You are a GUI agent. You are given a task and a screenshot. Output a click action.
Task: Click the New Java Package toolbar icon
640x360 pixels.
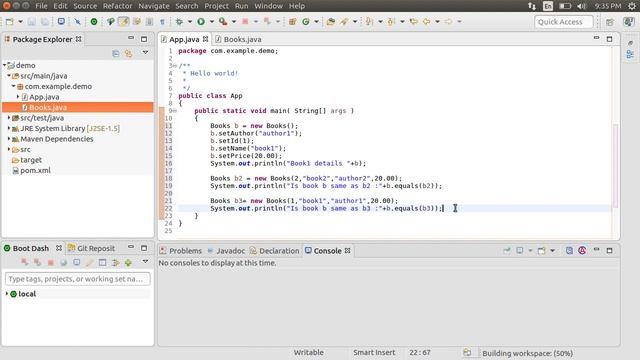pyautogui.click(x=292, y=22)
